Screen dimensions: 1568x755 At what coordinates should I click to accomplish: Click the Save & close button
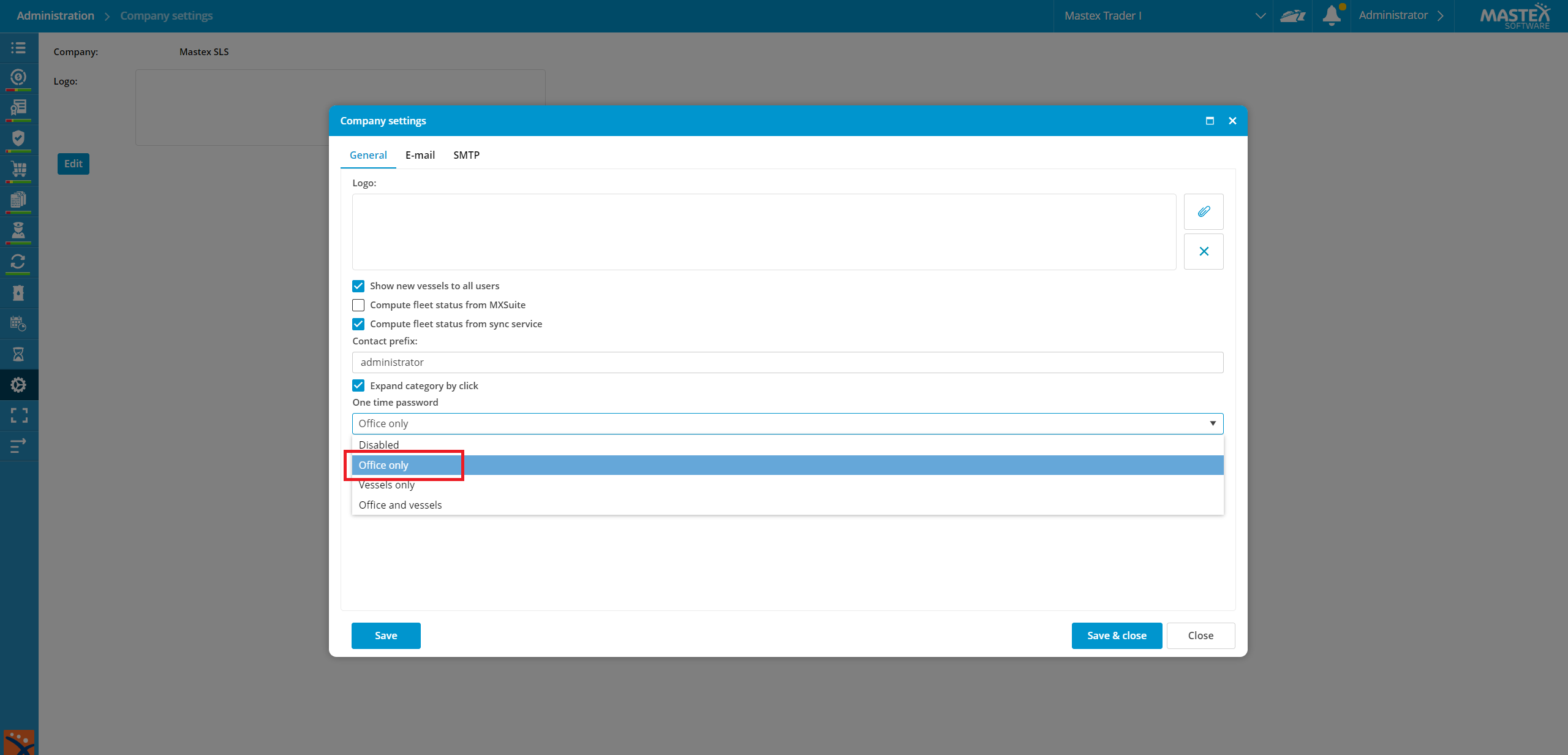tap(1117, 635)
